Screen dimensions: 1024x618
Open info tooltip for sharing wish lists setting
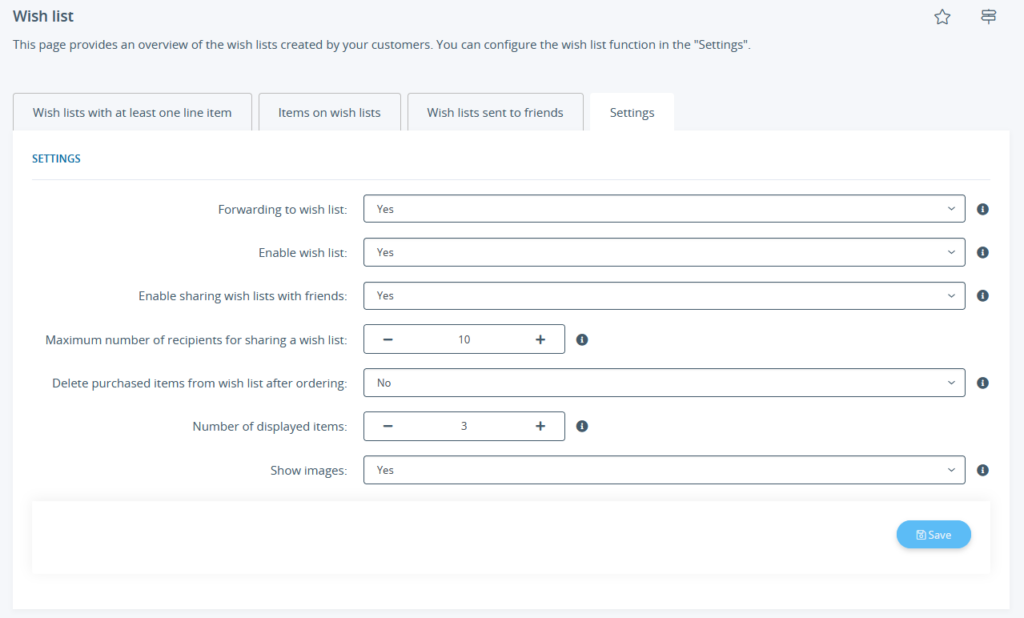[x=982, y=295]
